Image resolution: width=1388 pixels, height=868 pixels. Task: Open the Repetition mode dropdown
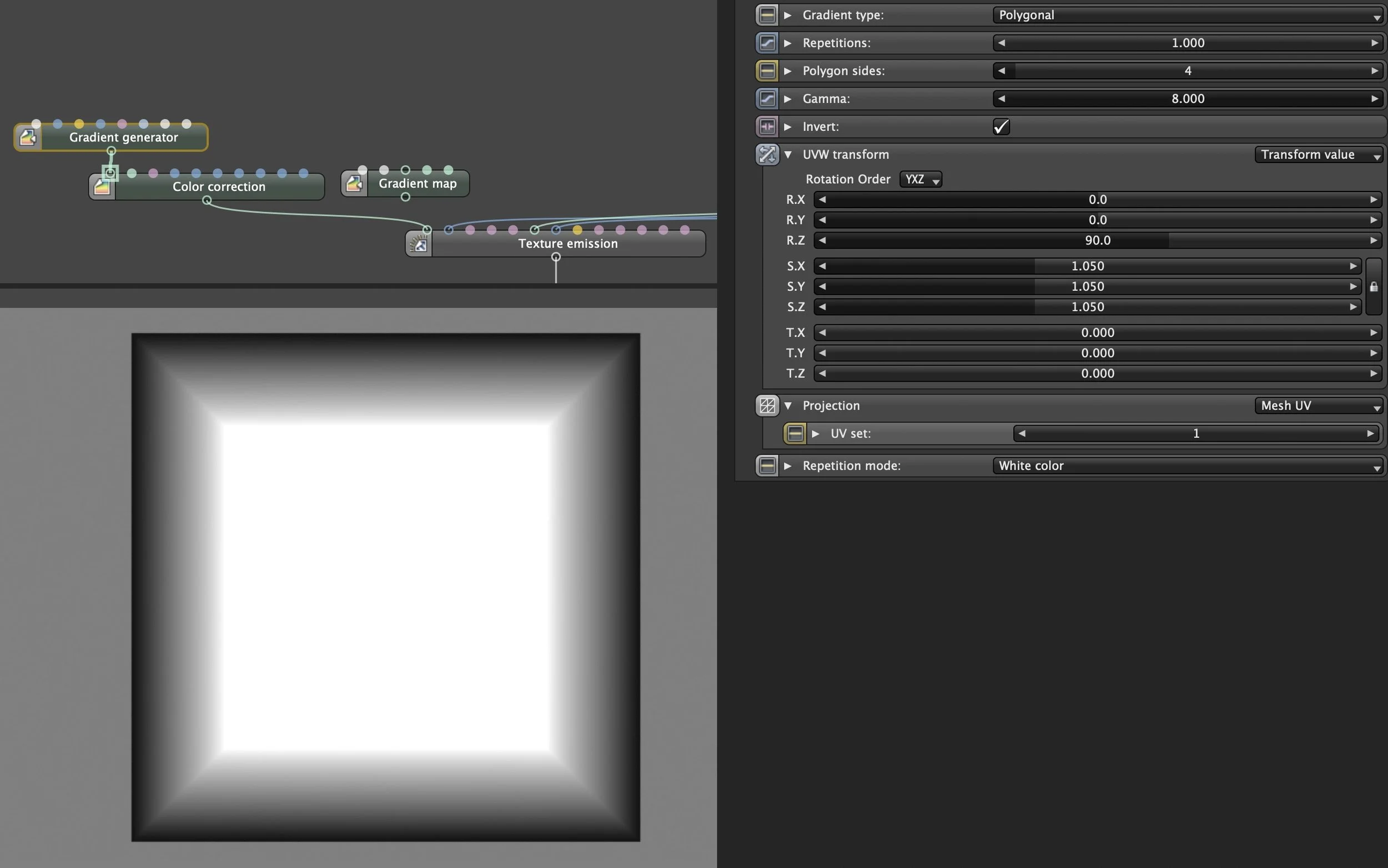[x=1187, y=466]
